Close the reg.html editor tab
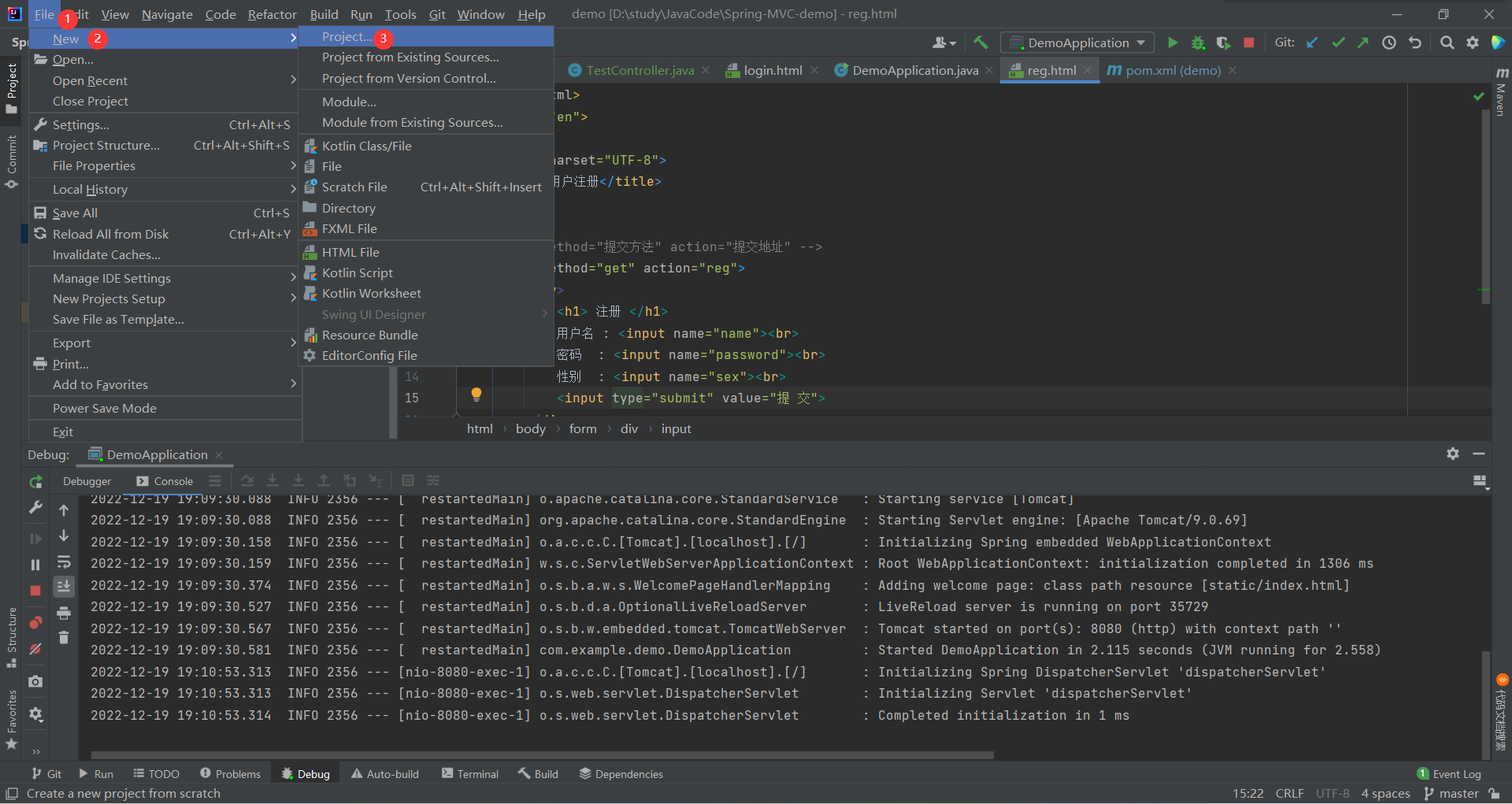Viewport: 1512px width, 804px height. point(1088,70)
